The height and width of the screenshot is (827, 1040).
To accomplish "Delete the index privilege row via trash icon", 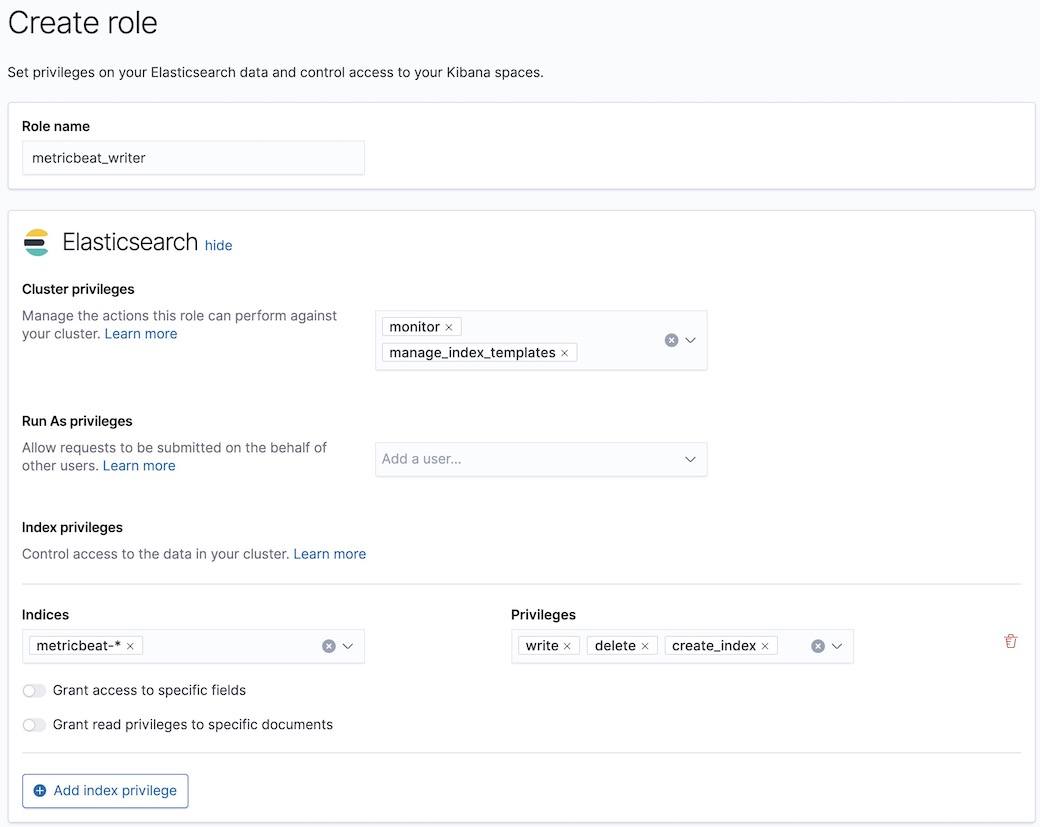I will point(1010,640).
